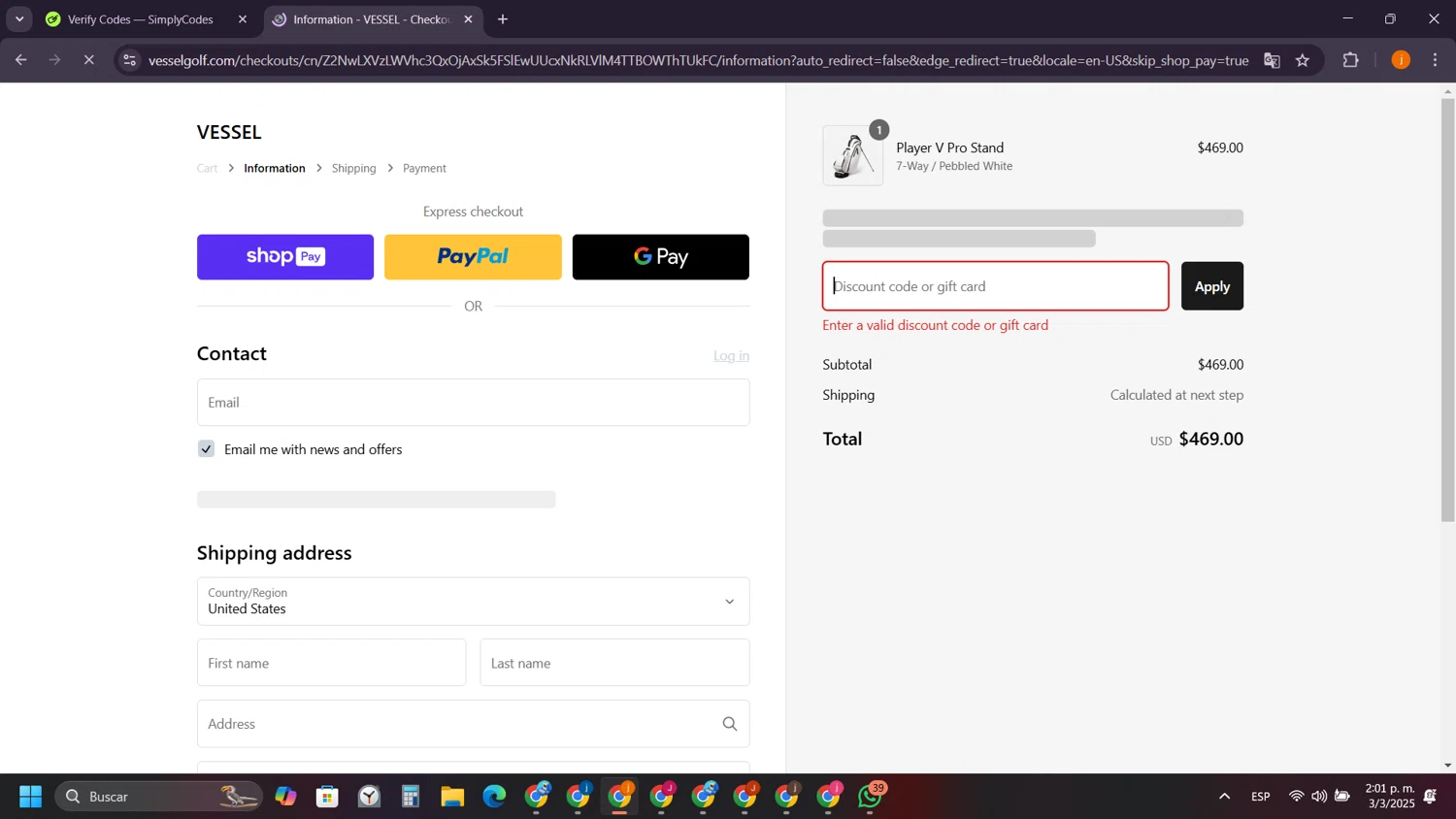
Task: Click the Express checkout heading
Action: click(x=473, y=212)
